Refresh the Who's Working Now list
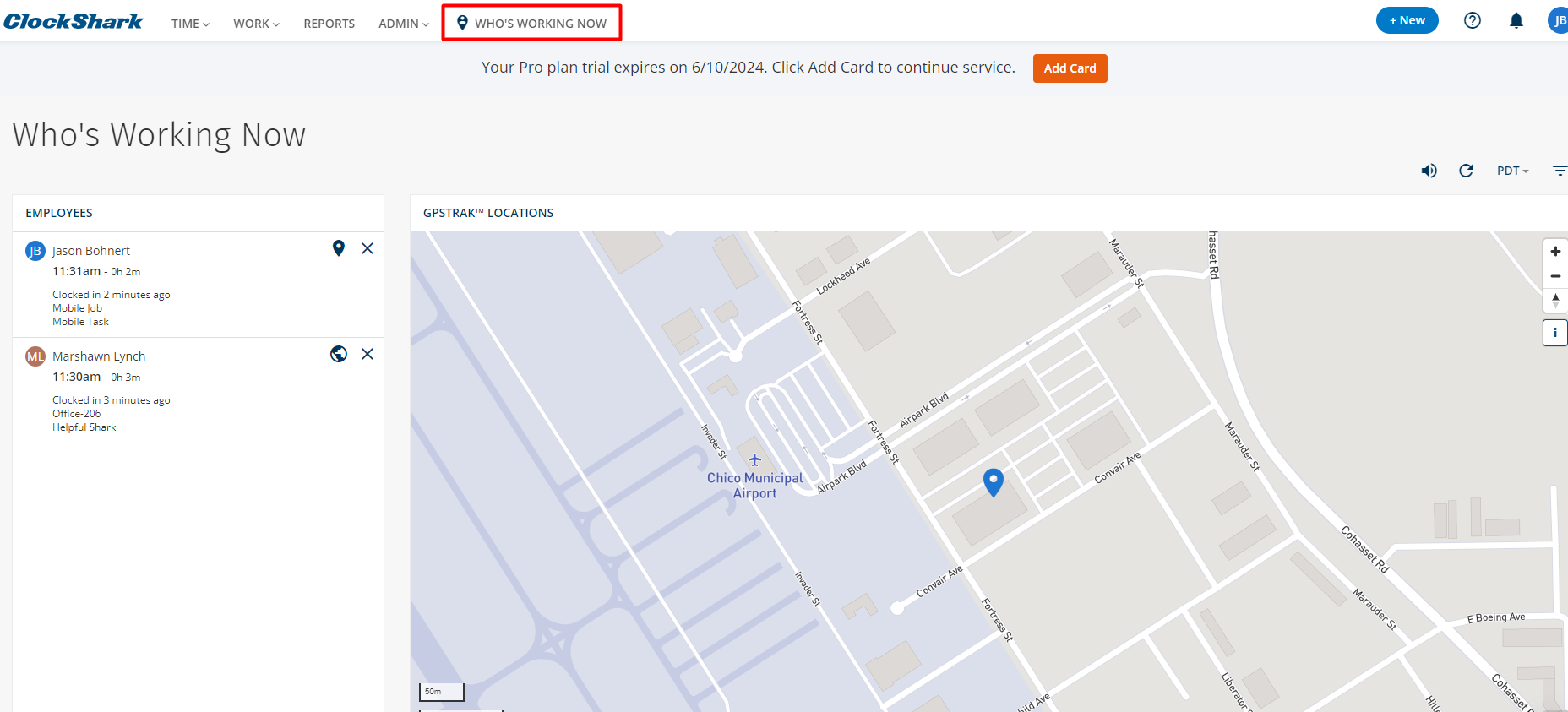Viewport: 1568px width, 712px height. pos(1466,171)
